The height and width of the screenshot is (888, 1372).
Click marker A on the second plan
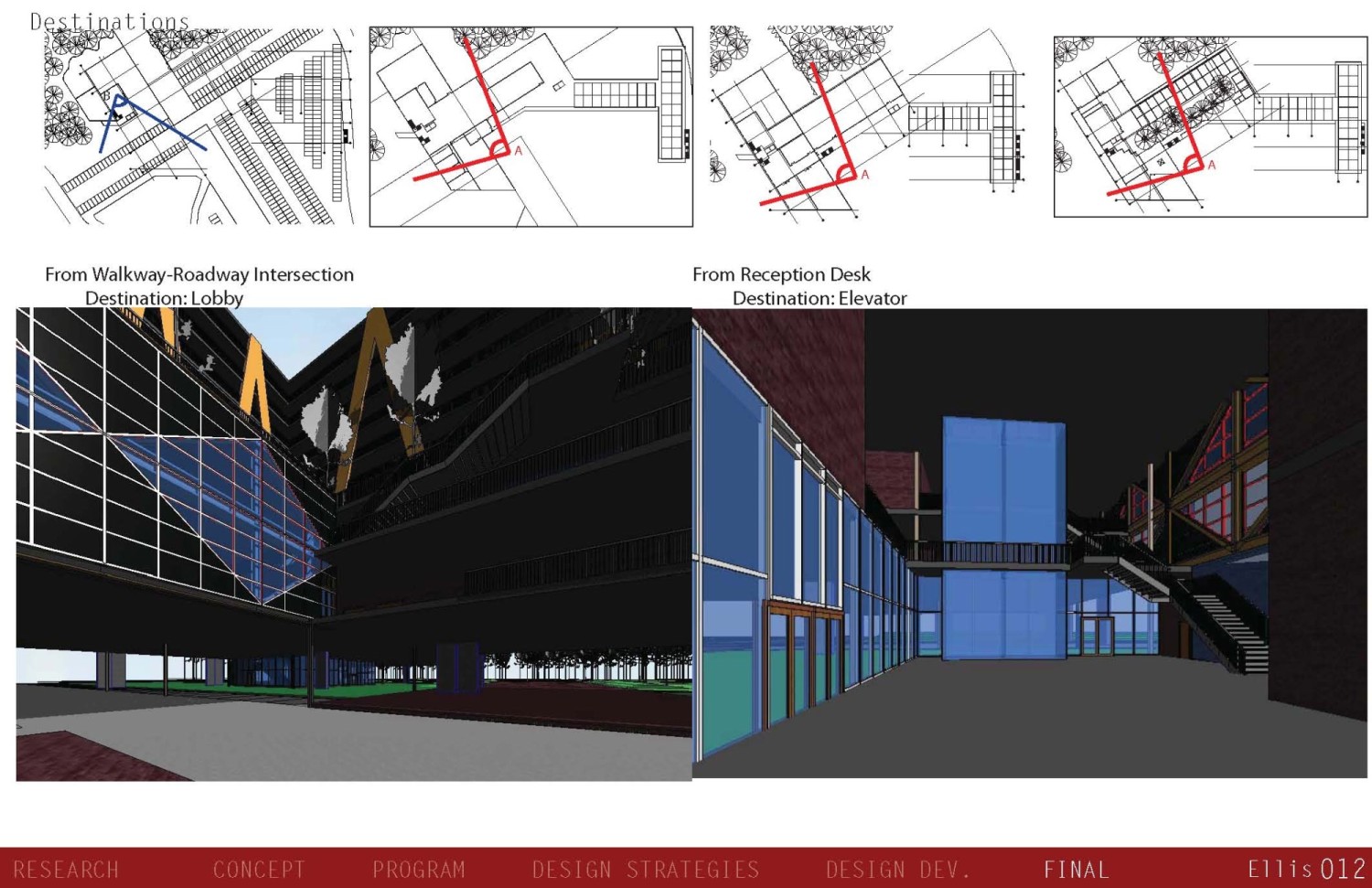[x=519, y=151]
